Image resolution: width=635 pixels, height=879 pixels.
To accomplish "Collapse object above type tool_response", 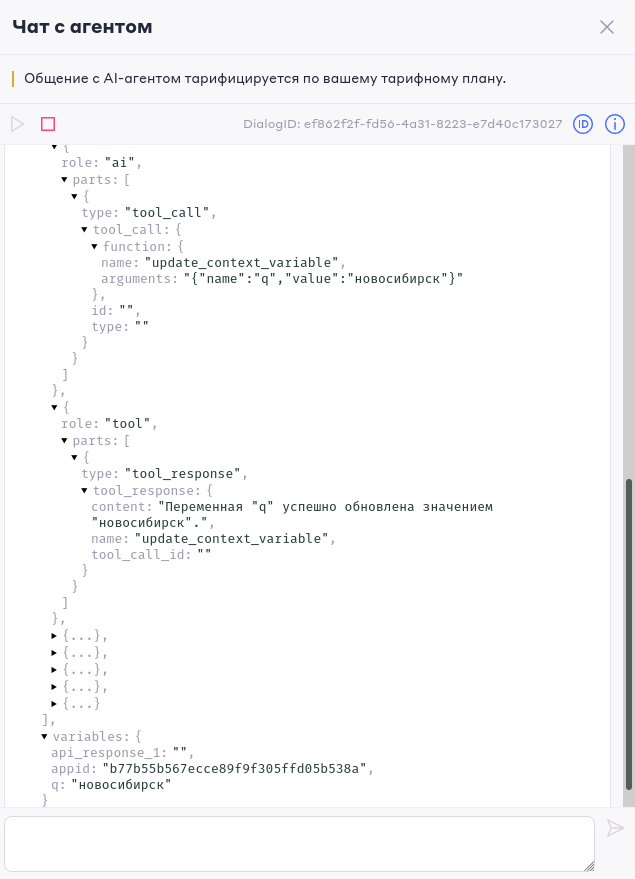I will coord(75,457).
